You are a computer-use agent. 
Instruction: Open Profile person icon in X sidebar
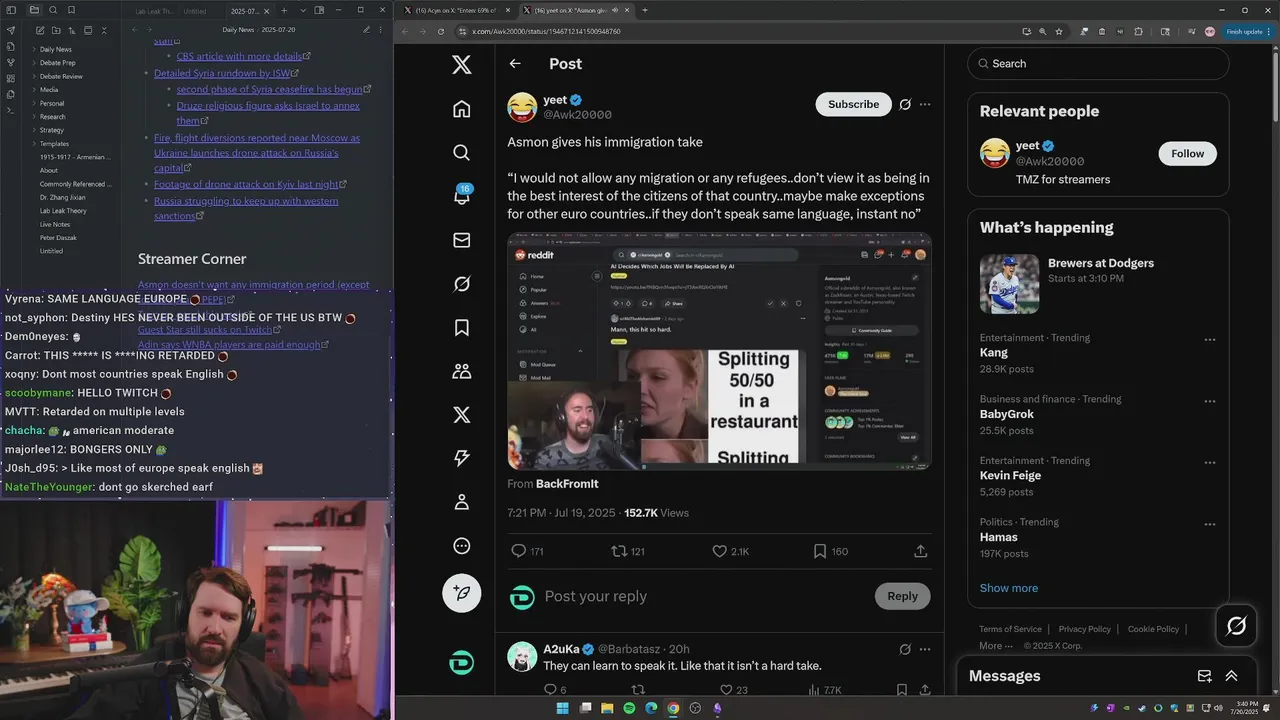click(x=461, y=502)
